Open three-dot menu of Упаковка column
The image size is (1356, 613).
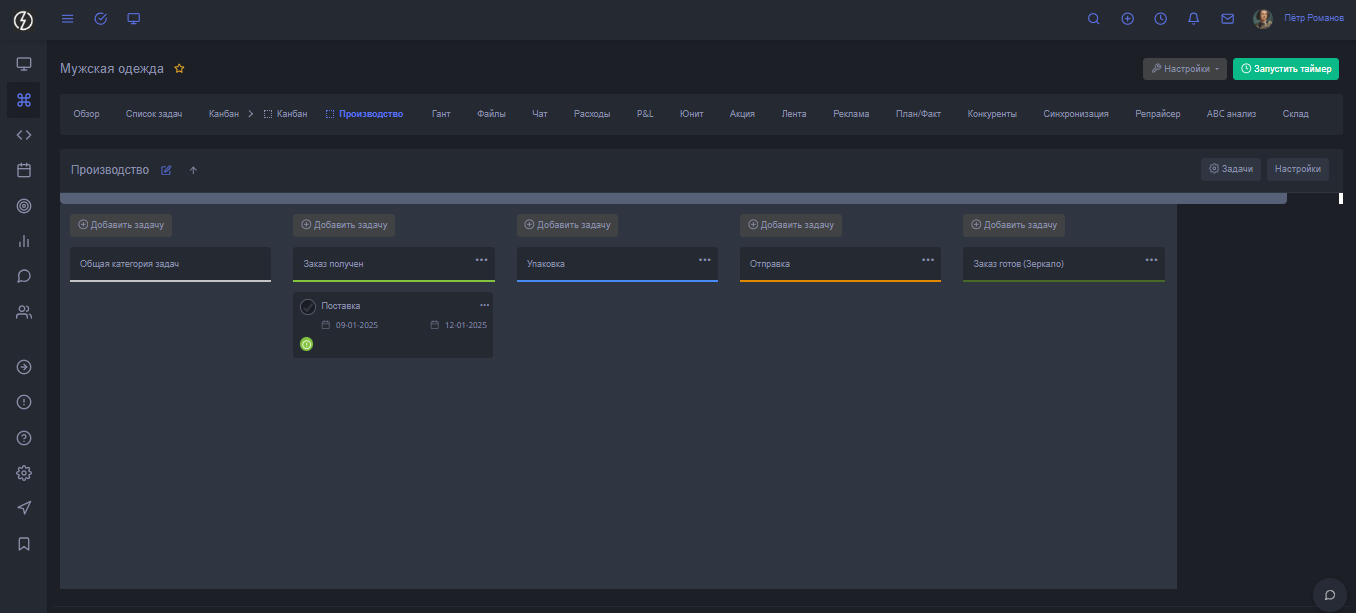(704, 260)
